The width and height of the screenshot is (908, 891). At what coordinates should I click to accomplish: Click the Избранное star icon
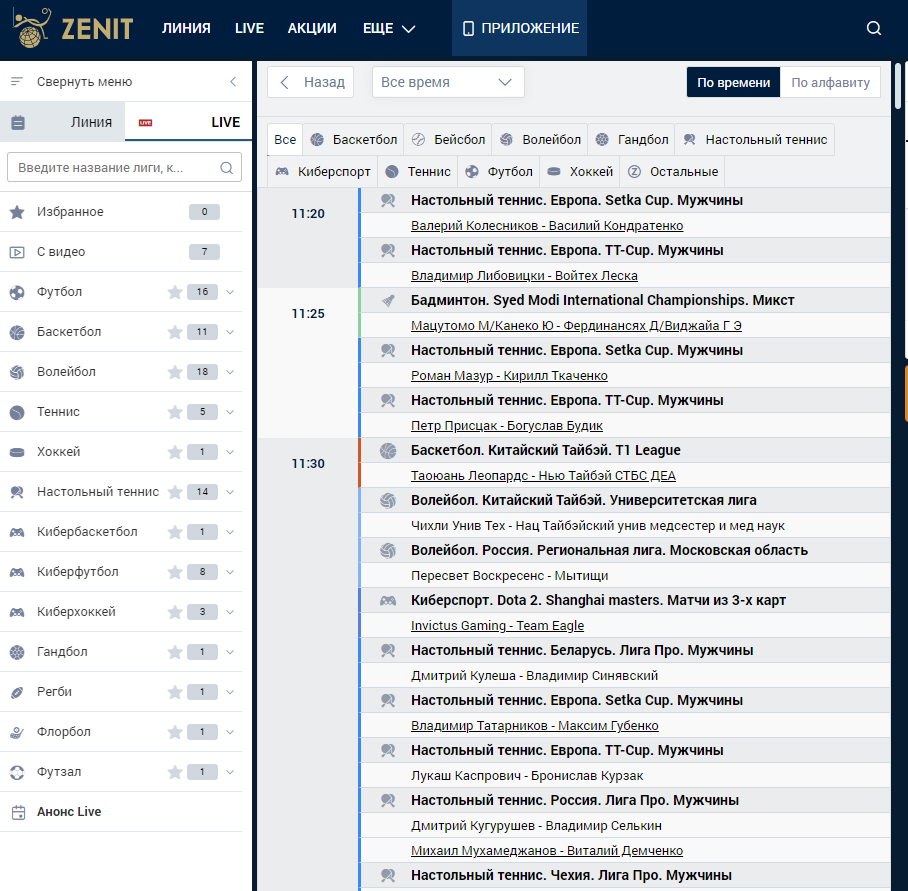(x=17, y=212)
